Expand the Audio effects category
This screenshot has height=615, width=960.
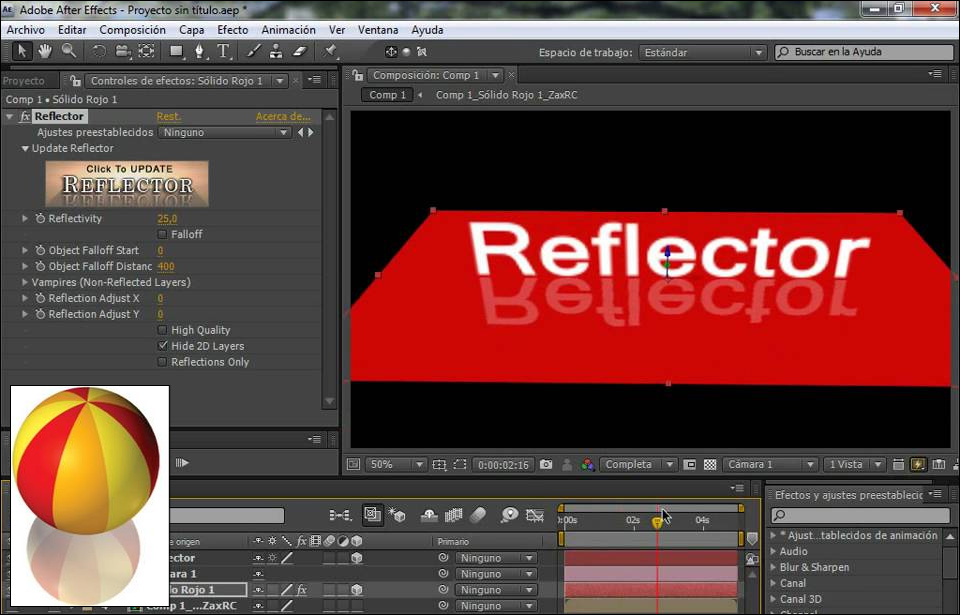[x=773, y=551]
